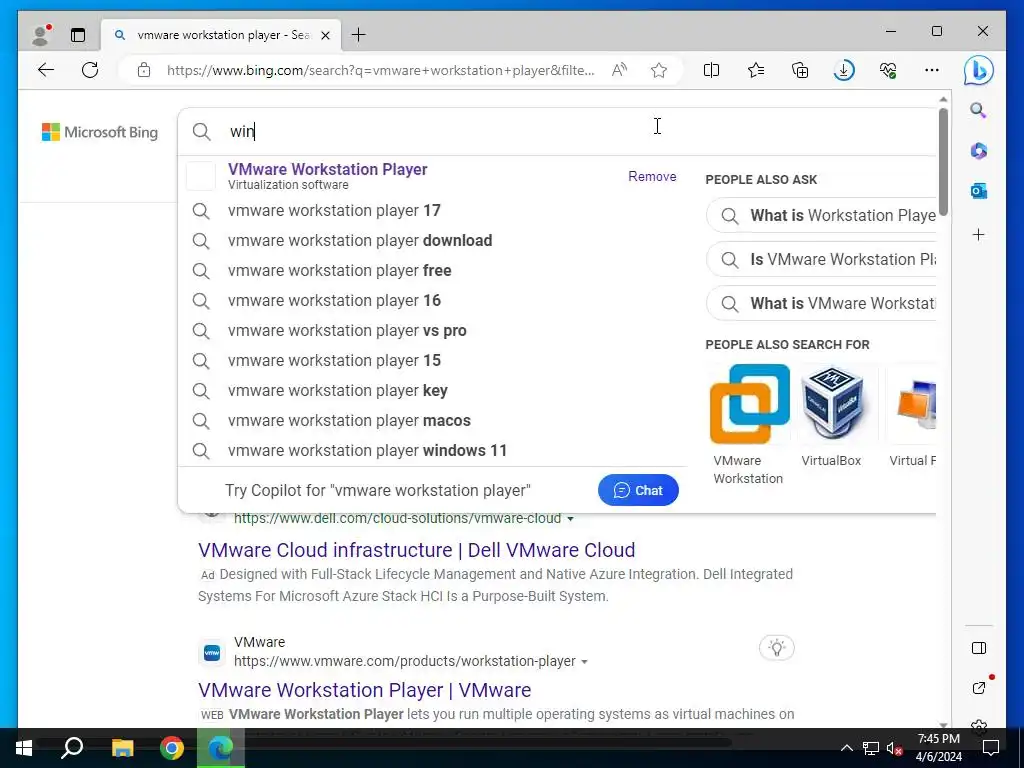Viewport: 1024px width, 768px height.
Task: Go back to previous page
Action: coord(46,70)
